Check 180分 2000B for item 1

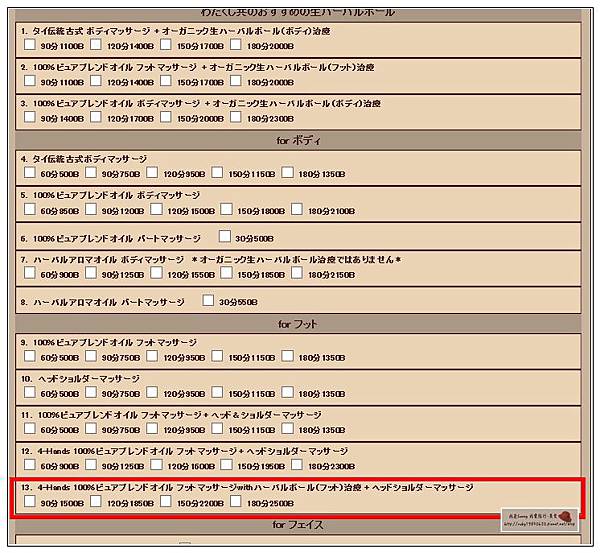point(236,45)
